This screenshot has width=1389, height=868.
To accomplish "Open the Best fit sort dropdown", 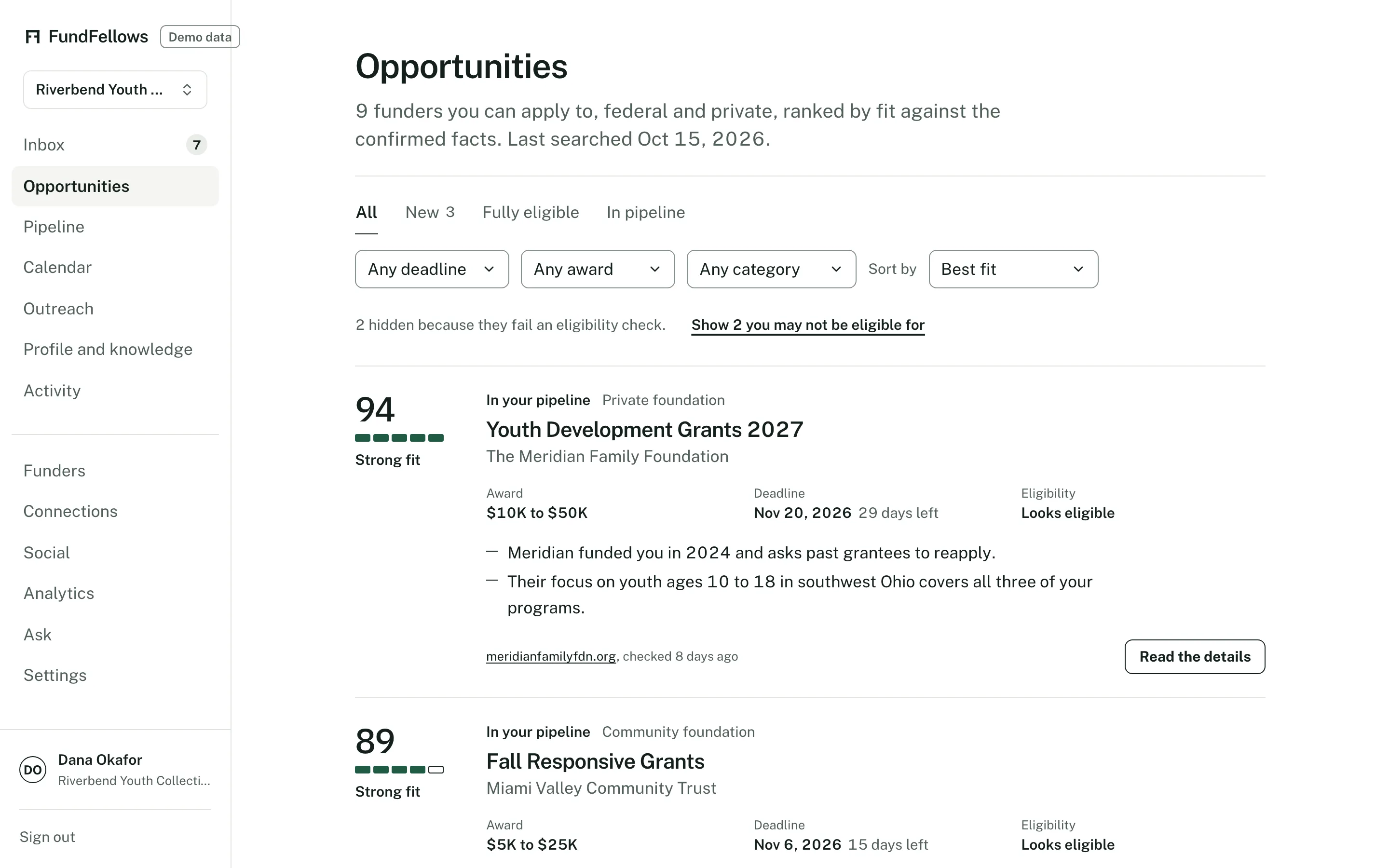I will point(1013,269).
